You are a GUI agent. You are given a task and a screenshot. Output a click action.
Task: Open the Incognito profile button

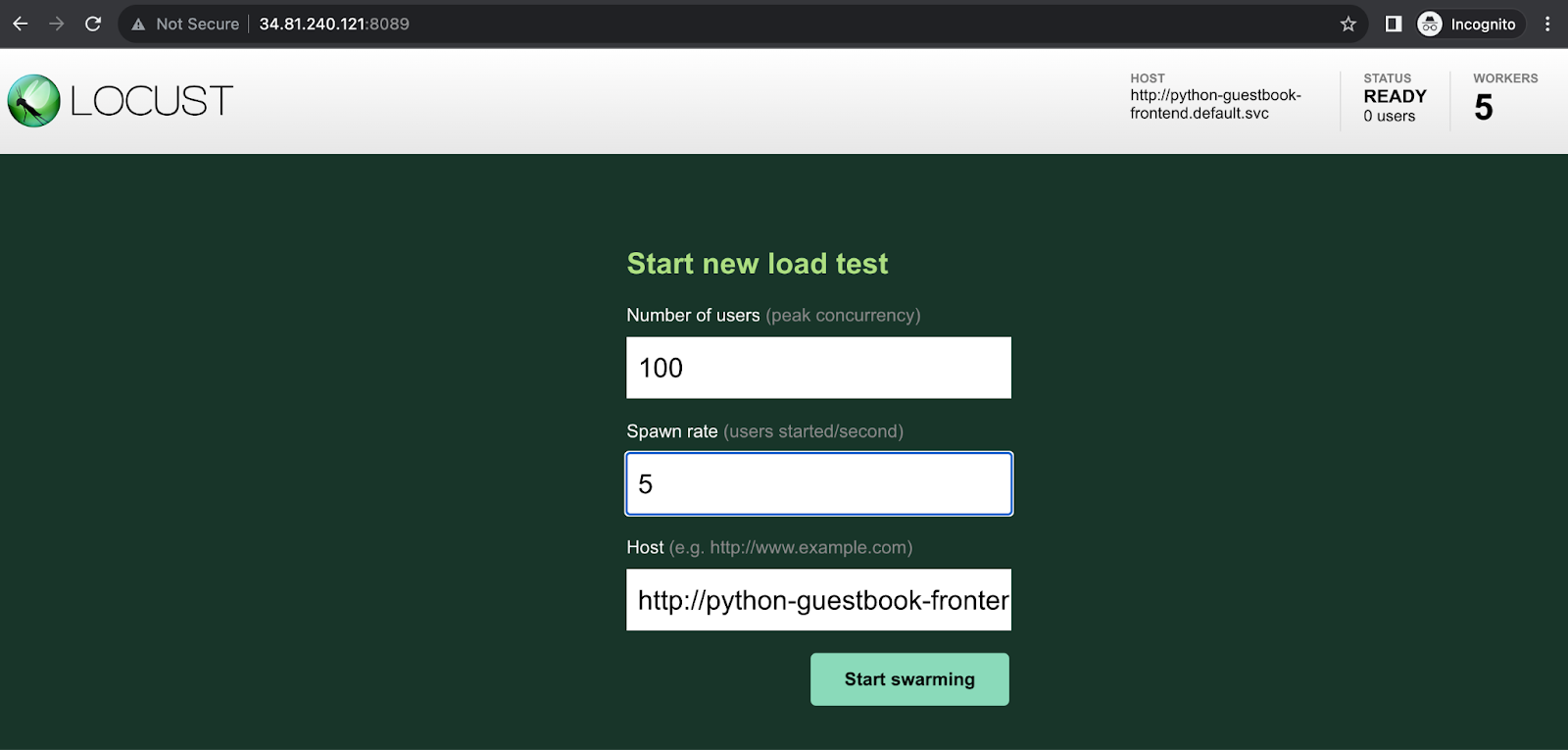point(1470,24)
